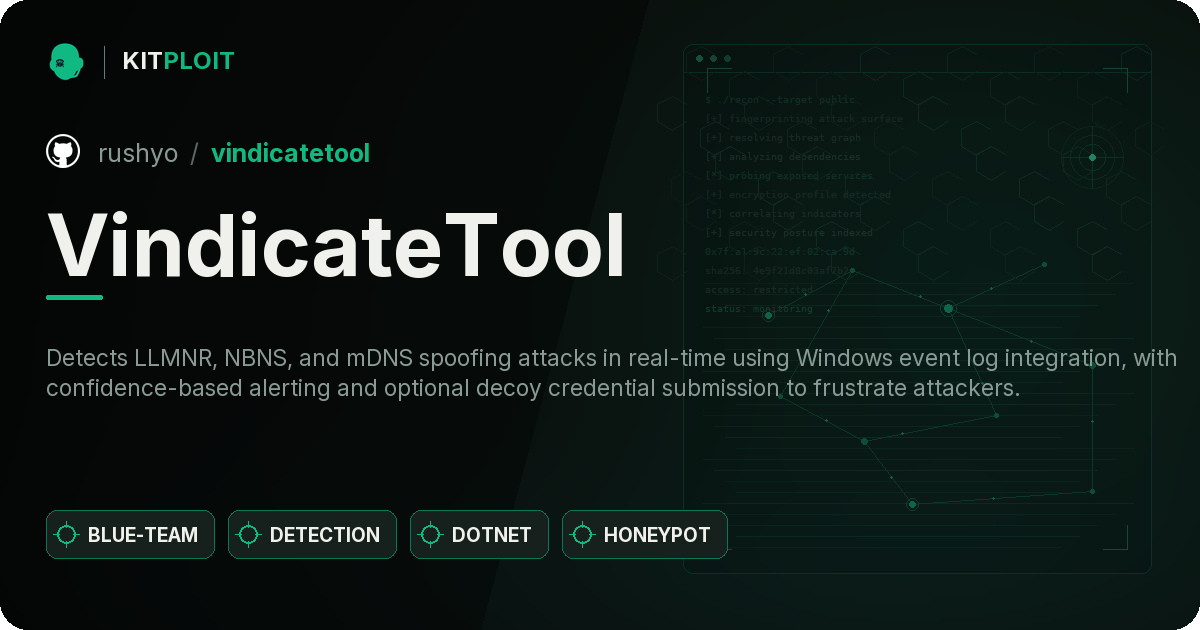This screenshot has height=630, width=1200.
Task: Click the KITPLOIT brand name text
Action: pyautogui.click(x=178, y=61)
